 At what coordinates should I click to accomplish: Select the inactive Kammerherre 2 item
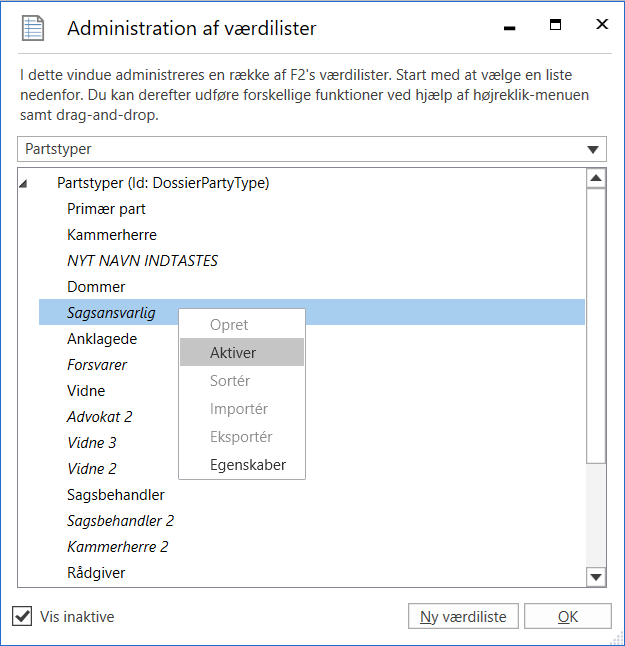point(117,547)
